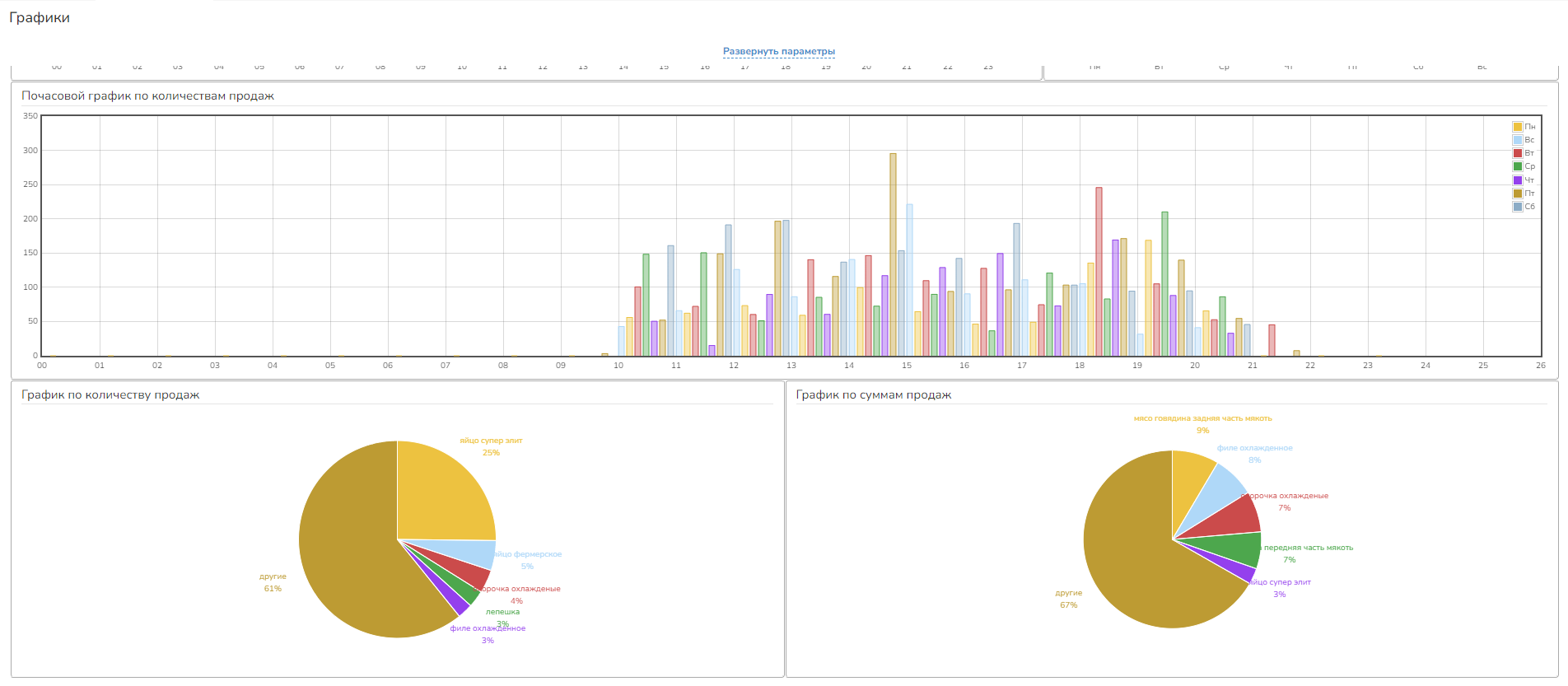Click the red 'Вт' legend swatch
Viewport: 1568px width, 686px height.
(x=1517, y=153)
